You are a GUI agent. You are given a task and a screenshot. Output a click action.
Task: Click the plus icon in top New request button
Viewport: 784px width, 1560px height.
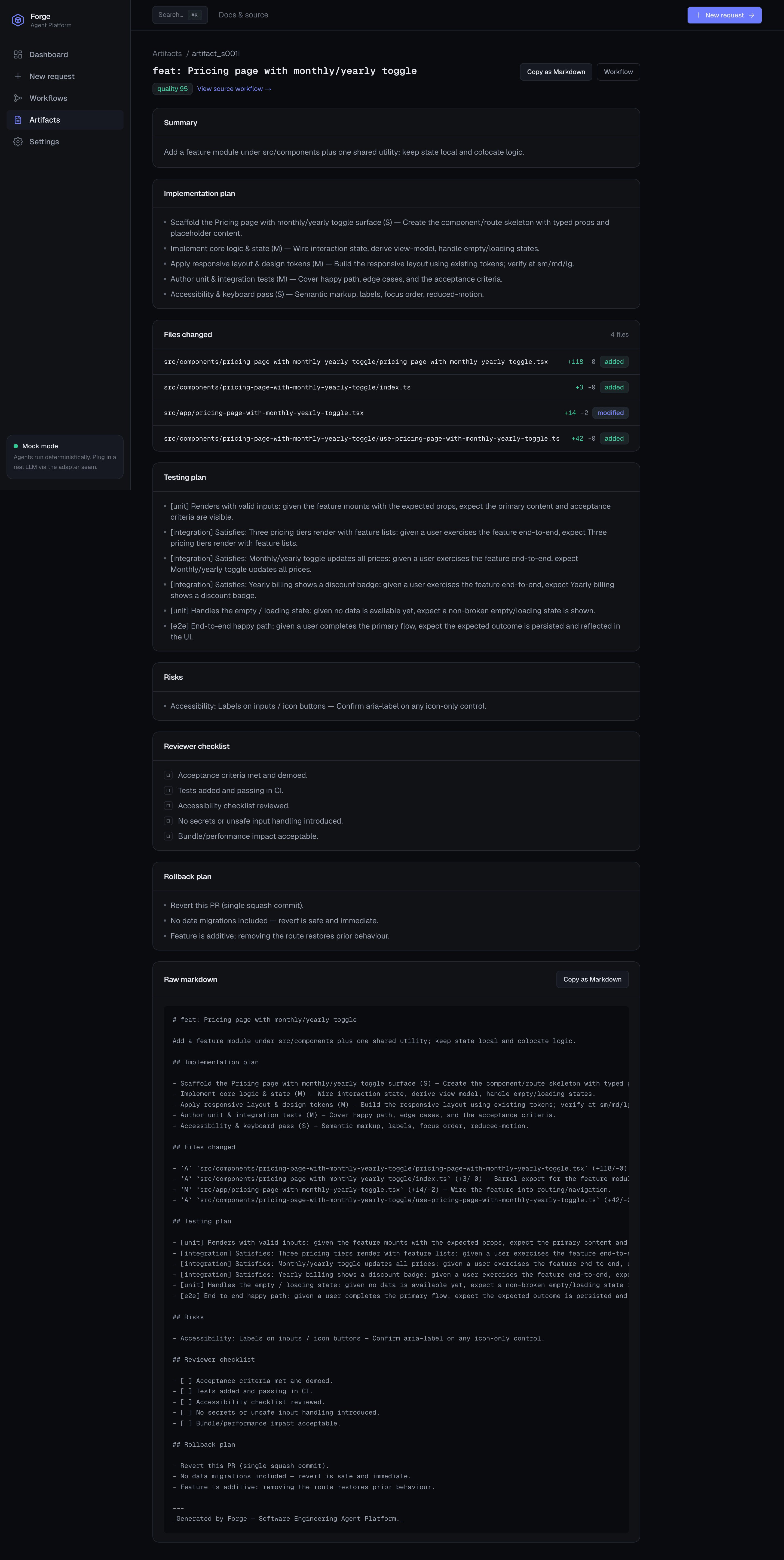coord(698,15)
